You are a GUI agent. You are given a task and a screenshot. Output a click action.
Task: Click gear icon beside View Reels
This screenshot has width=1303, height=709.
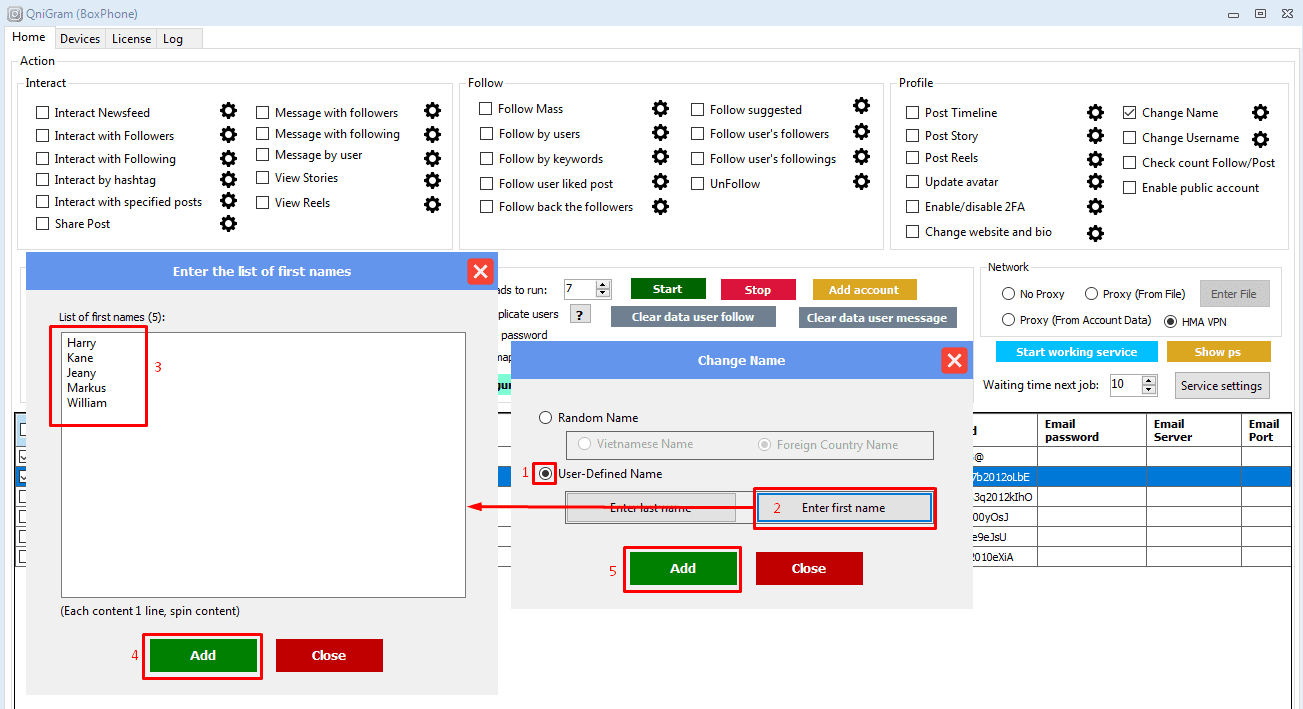[432, 204]
